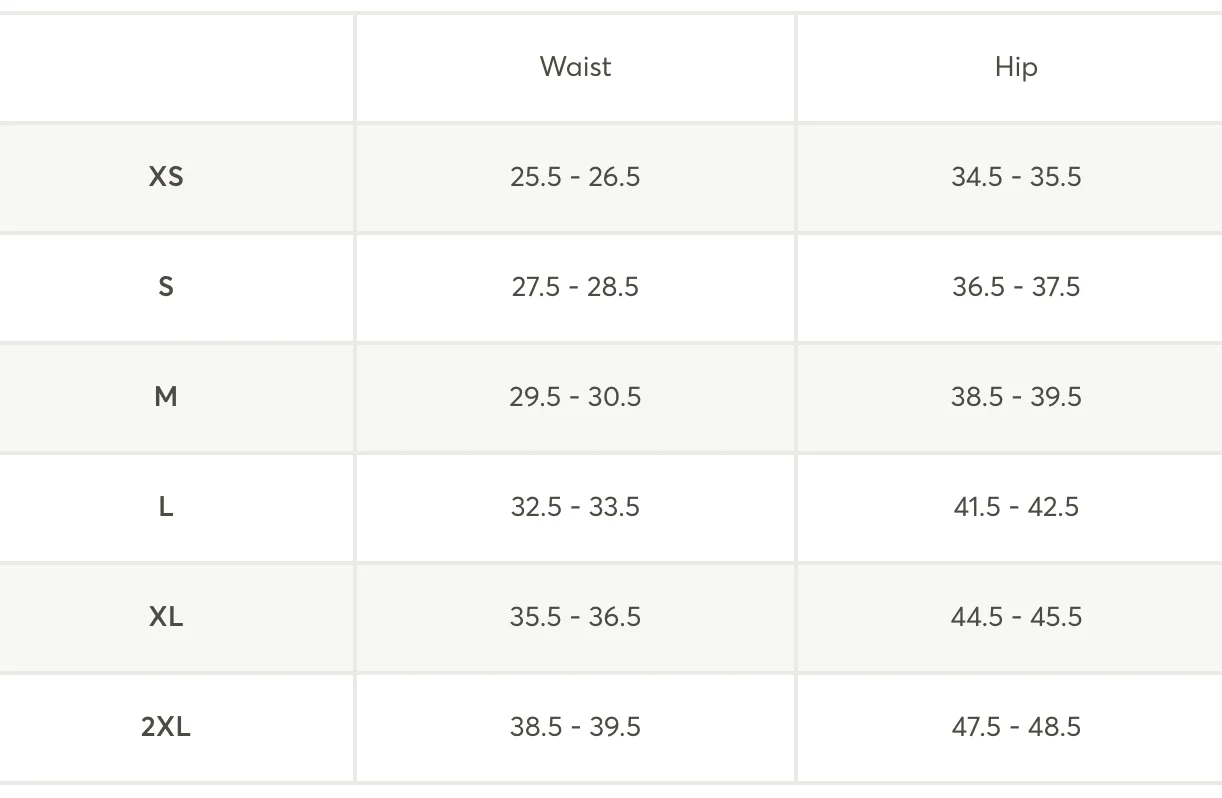Click hip value 44.5 - 45.5
Screen dimensions: 1222x798
(1016, 617)
